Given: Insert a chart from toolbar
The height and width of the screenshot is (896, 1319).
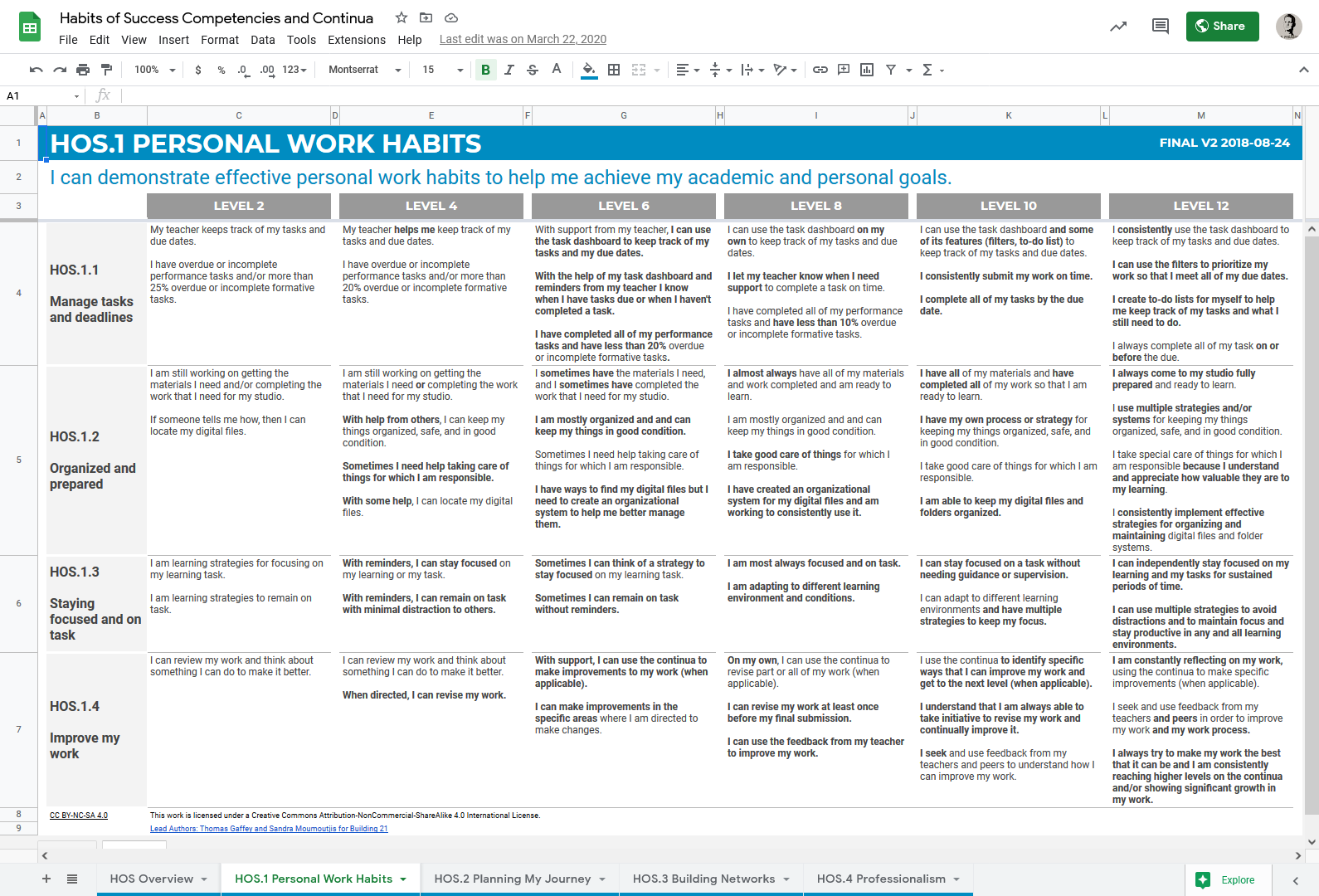Looking at the screenshot, I should coord(867,70).
